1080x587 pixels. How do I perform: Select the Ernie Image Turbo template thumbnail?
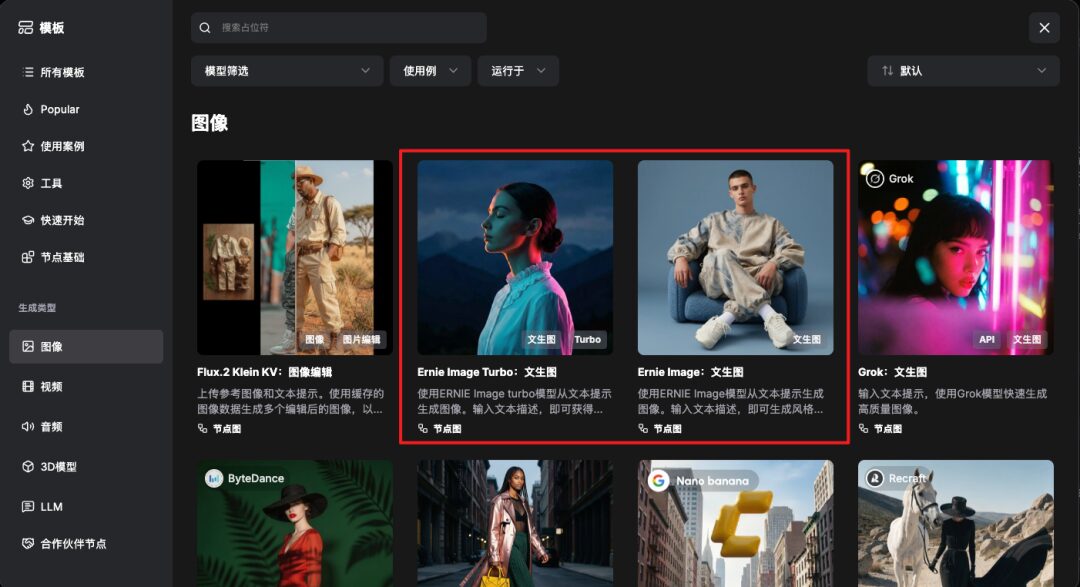(515, 257)
